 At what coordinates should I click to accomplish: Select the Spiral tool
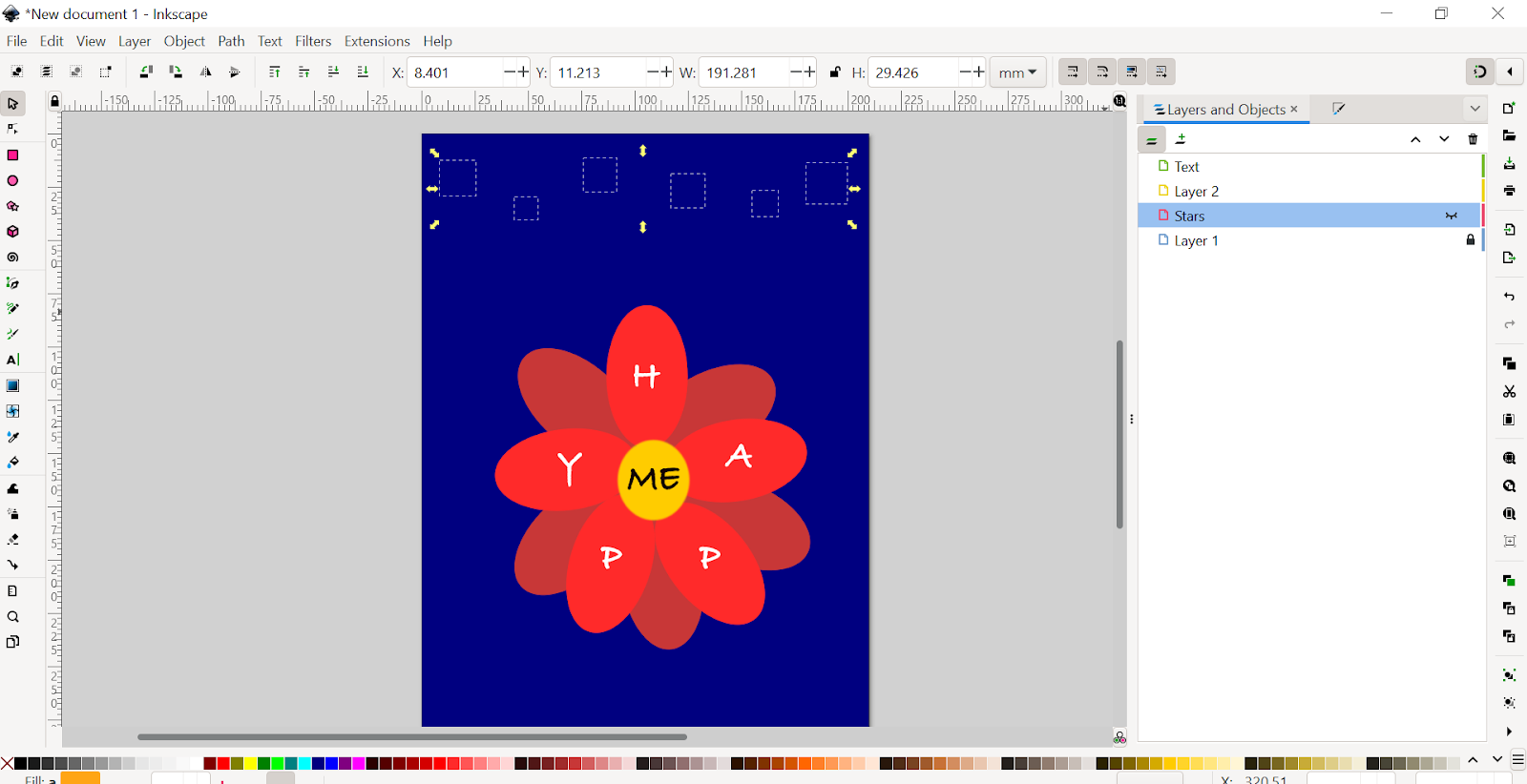pos(12,258)
